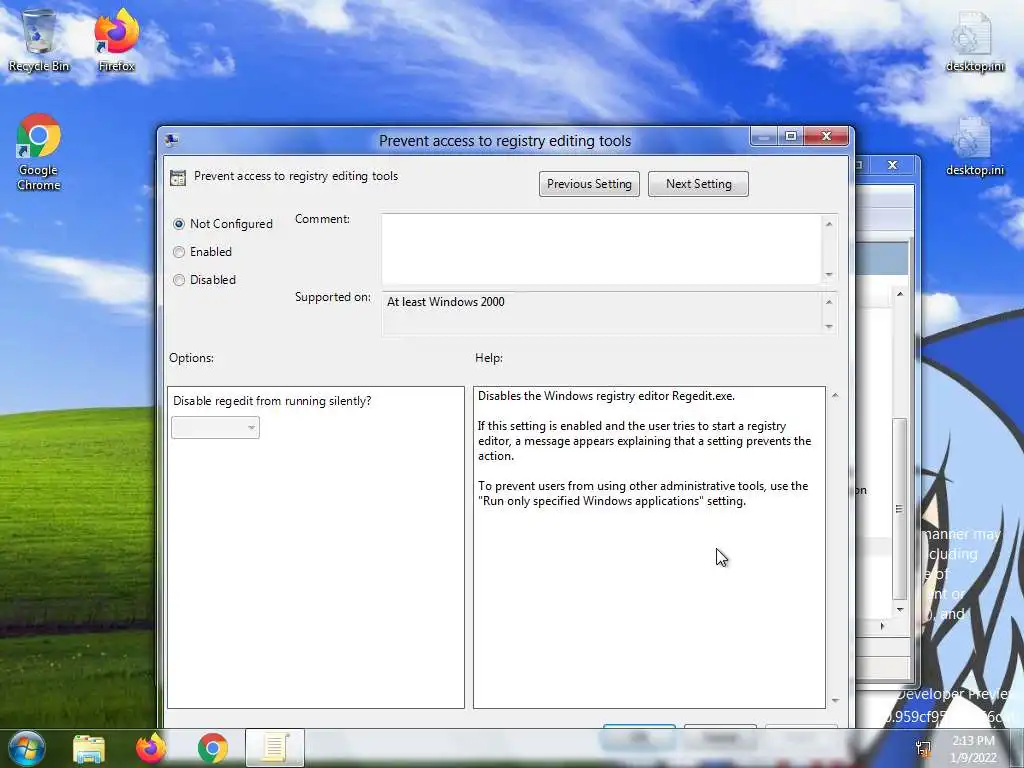Click the background window's horizontal scroll-right arrow
This screenshot has width=1024, height=768.
click(x=882, y=626)
